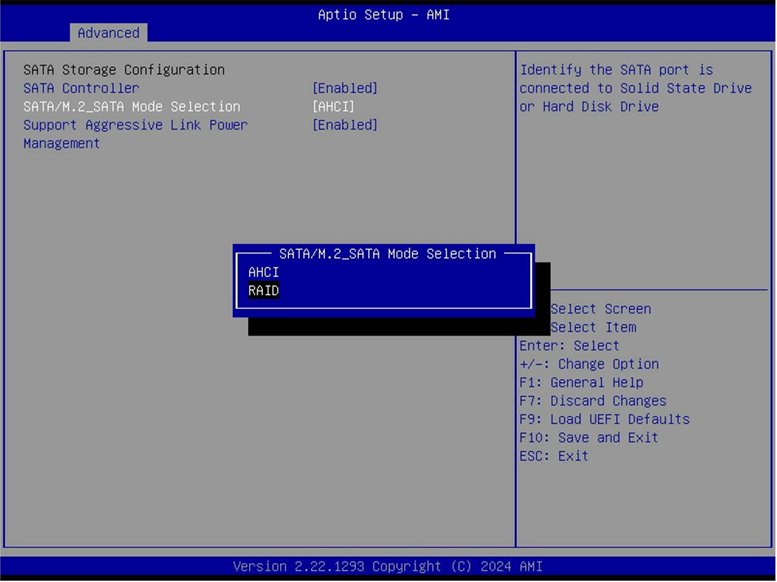Click the Aptio Setup - AMI title

(384, 15)
